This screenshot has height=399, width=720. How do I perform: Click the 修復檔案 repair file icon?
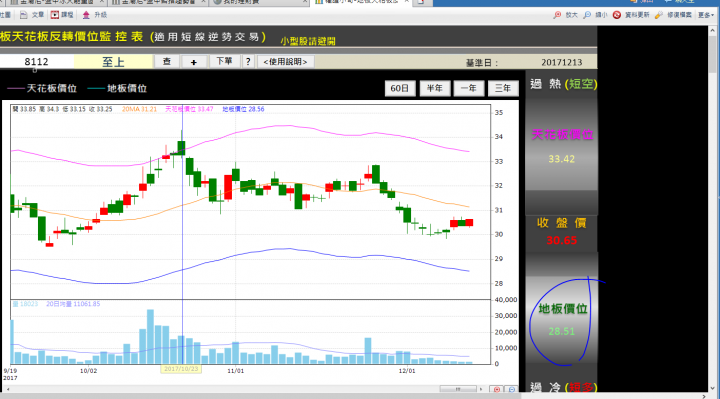pyautogui.click(x=658, y=15)
